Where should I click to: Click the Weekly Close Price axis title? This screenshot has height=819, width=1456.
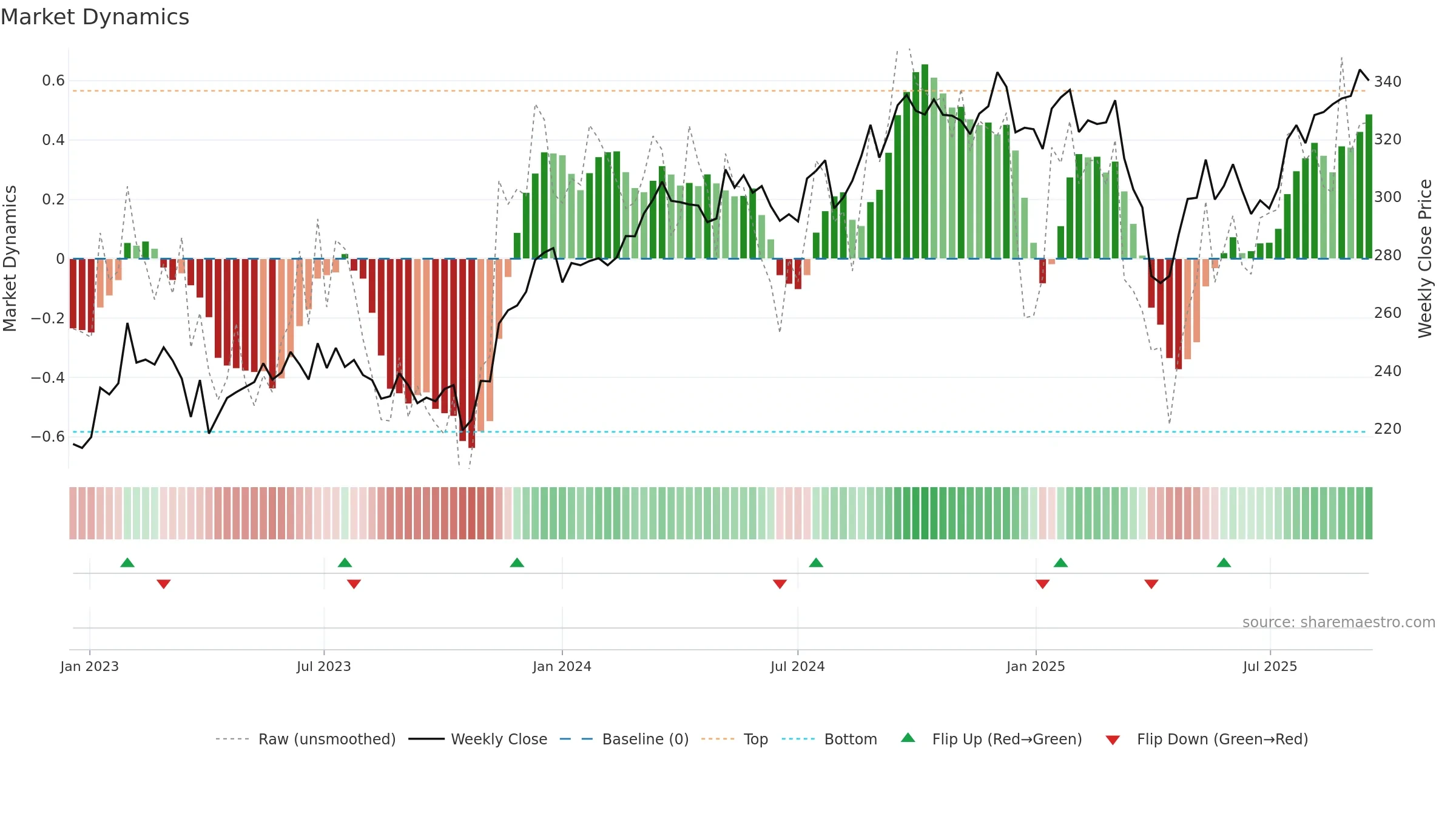[x=1425, y=258]
